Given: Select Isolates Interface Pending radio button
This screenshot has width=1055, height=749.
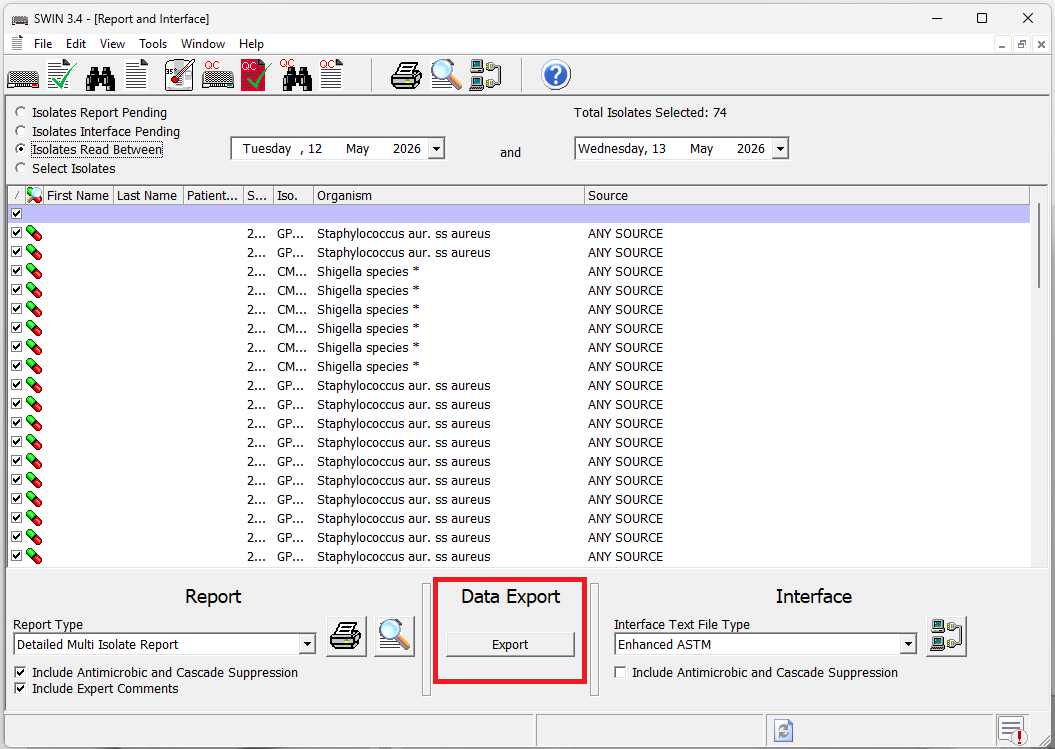Looking at the screenshot, I should [20, 131].
